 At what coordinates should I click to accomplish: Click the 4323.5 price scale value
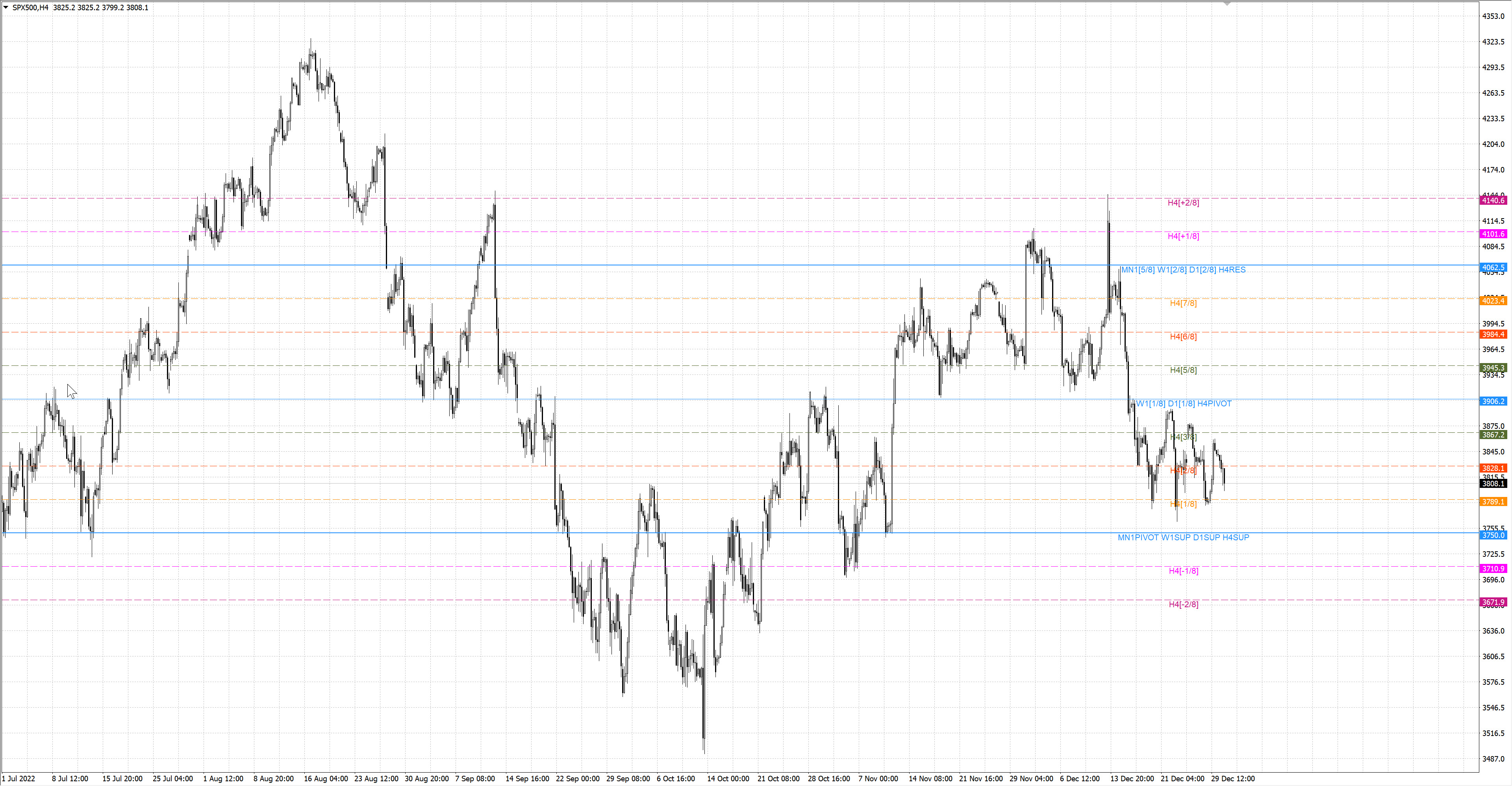pos(1493,42)
